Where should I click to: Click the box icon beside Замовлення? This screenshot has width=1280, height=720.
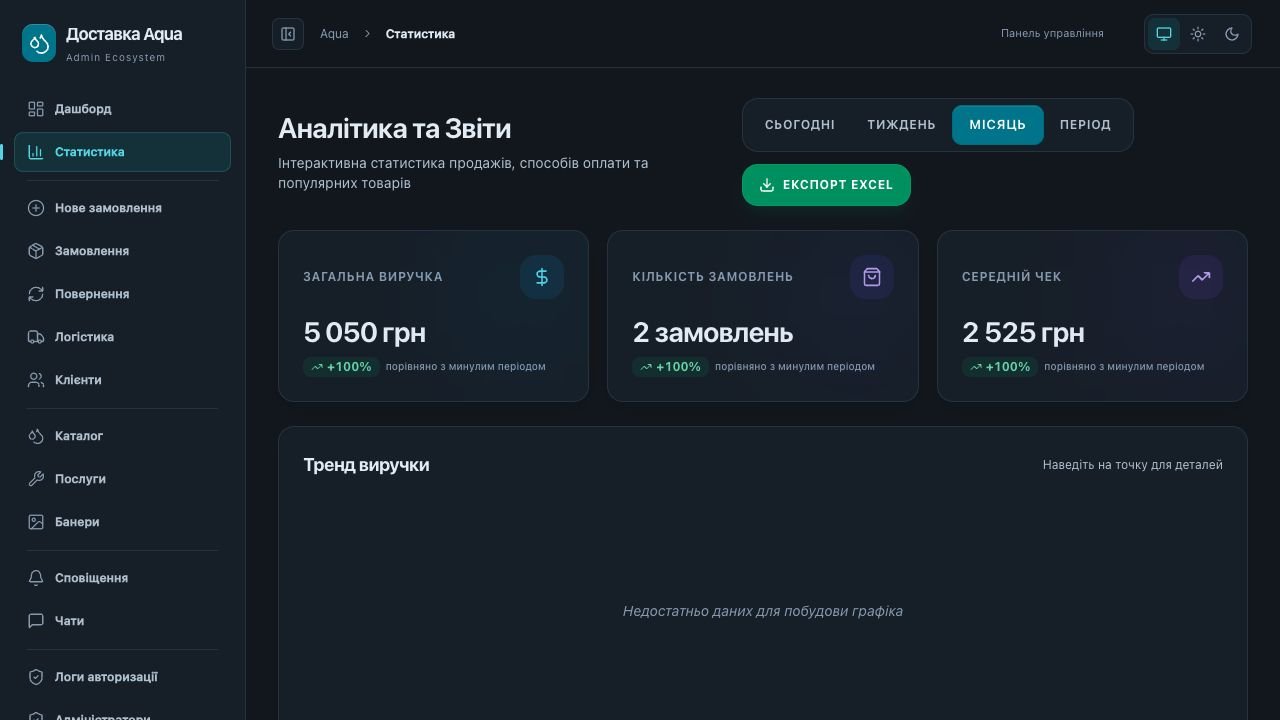point(36,251)
